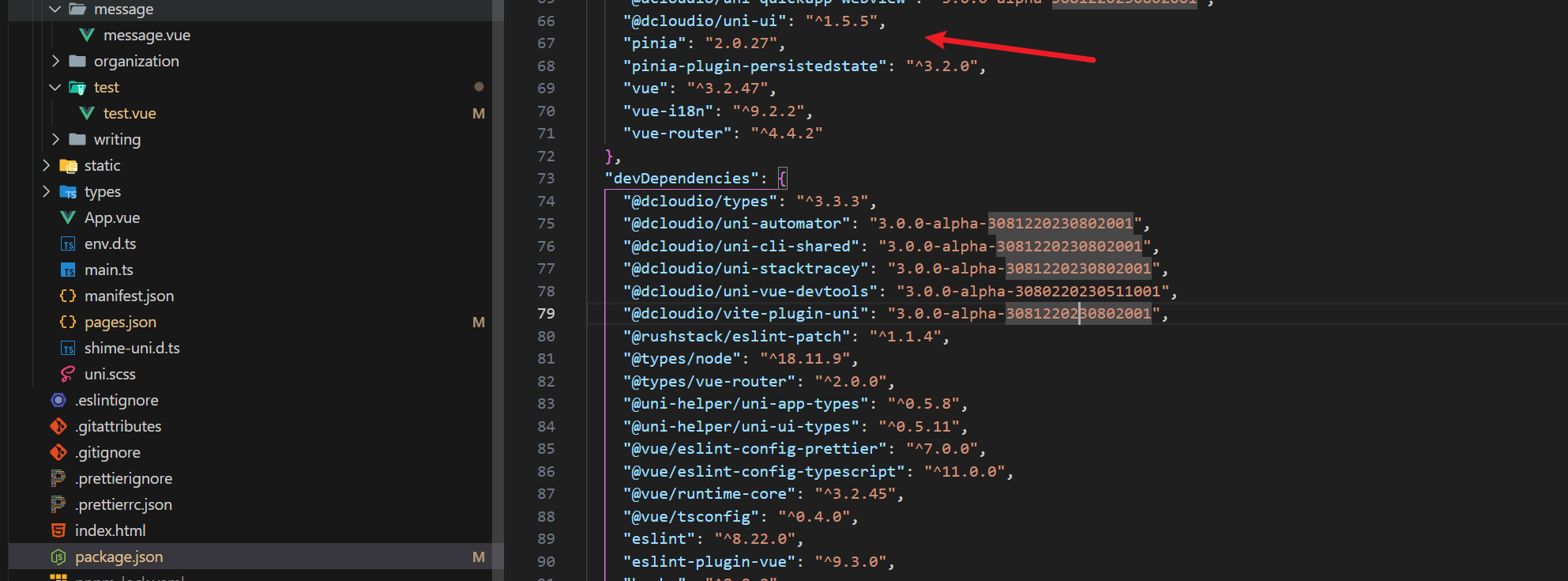This screenshot has height=581, width=1568.
Task: Click "@dcloudio/uni-vue-devtools" on line 78
Action: pyautogui.click(x=750, y=291)
